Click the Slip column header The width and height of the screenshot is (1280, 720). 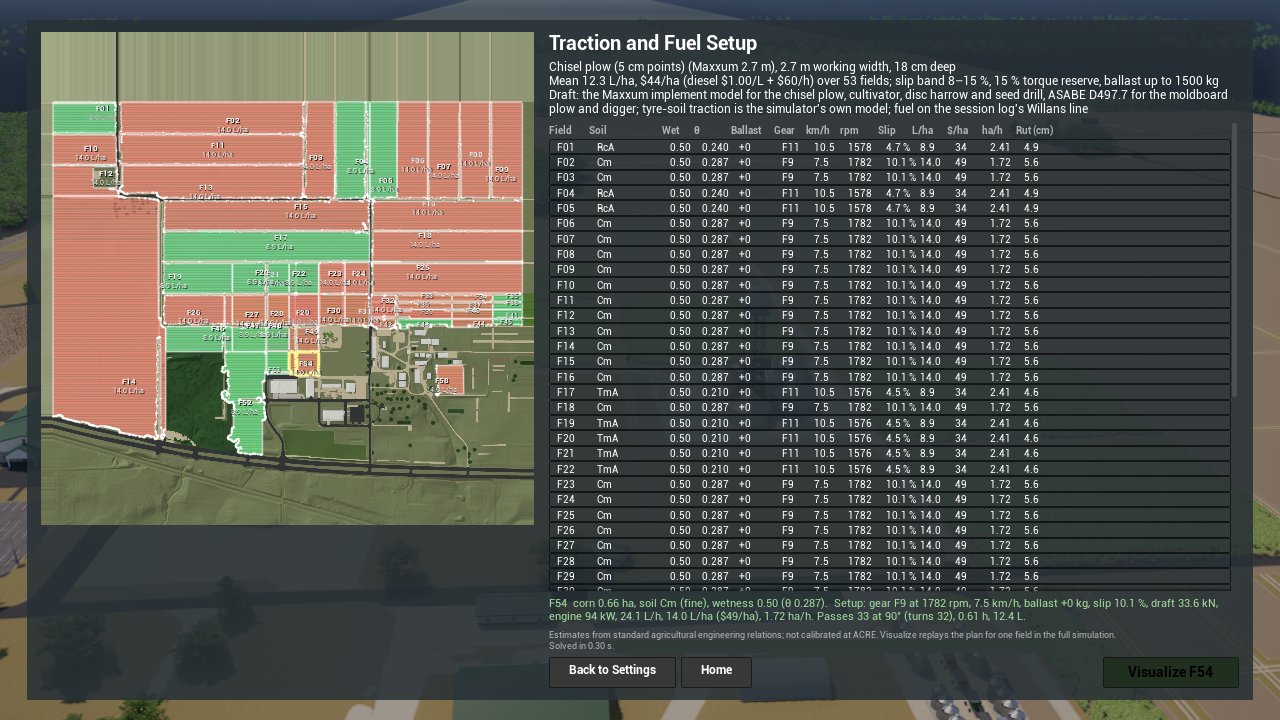(887, 130)
